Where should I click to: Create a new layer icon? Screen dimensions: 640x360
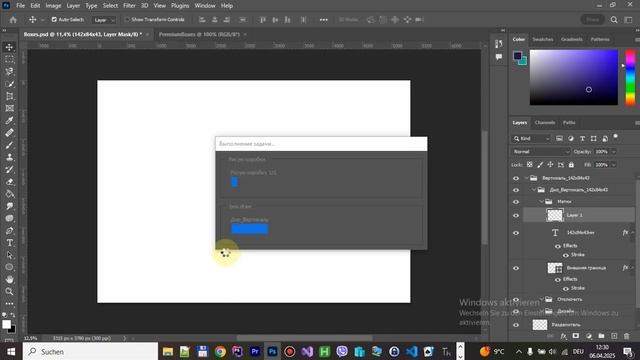click(x=614, y=336)
